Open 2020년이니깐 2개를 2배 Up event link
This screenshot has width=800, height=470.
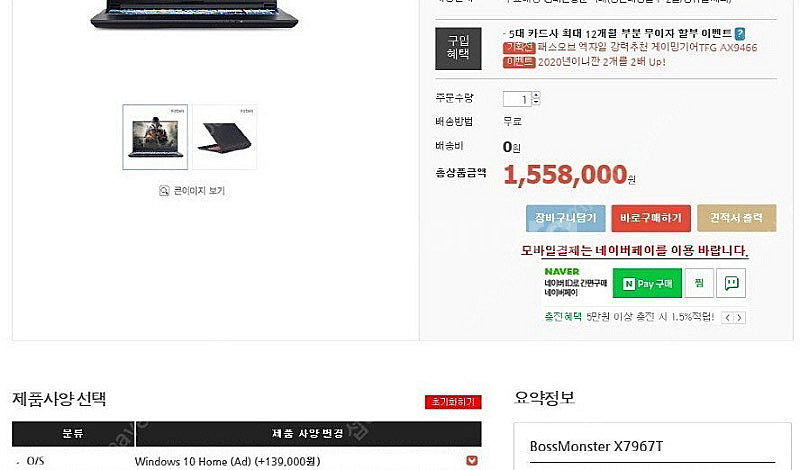[x=602, y=62]
